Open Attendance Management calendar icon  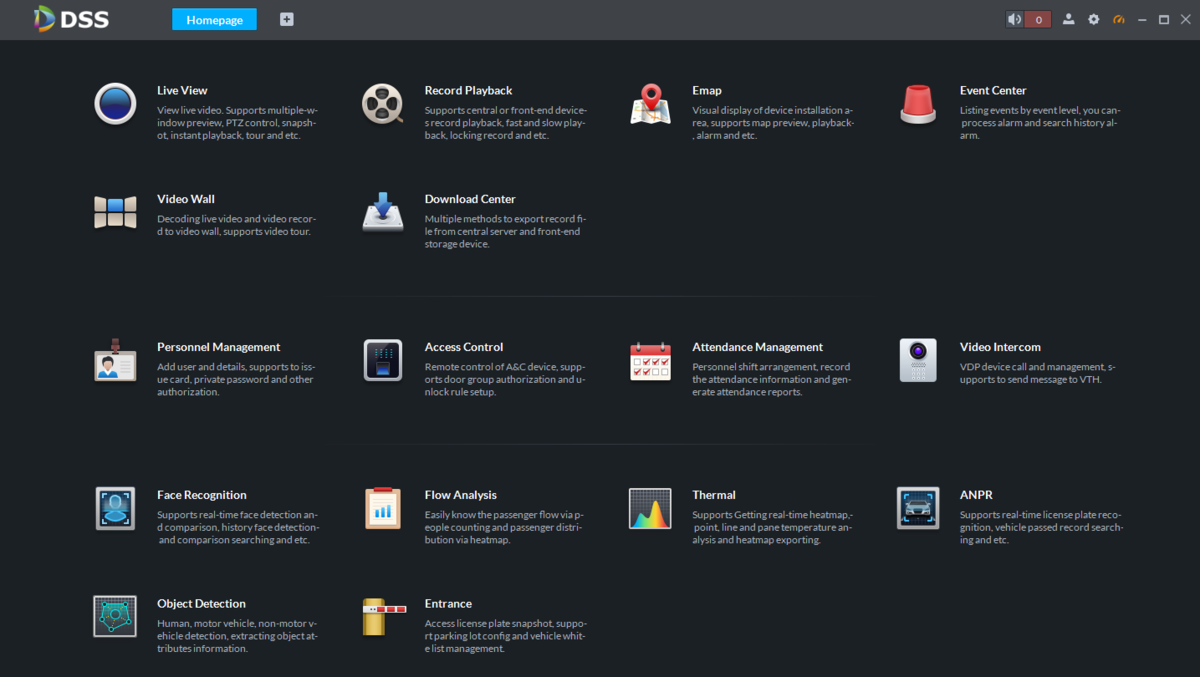[650, 361]
